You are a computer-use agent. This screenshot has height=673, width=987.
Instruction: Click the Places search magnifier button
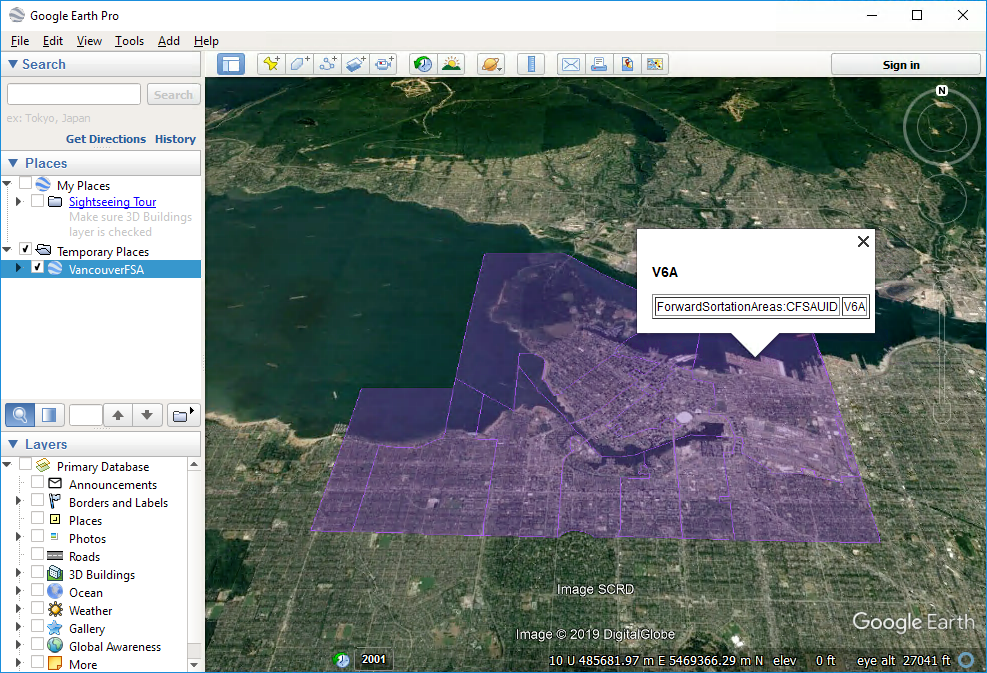20,415
